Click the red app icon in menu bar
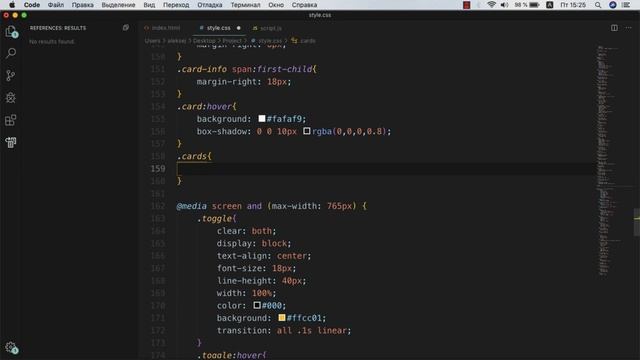The width and height of the screenshot is (640, 360). [x=467, y=5]
